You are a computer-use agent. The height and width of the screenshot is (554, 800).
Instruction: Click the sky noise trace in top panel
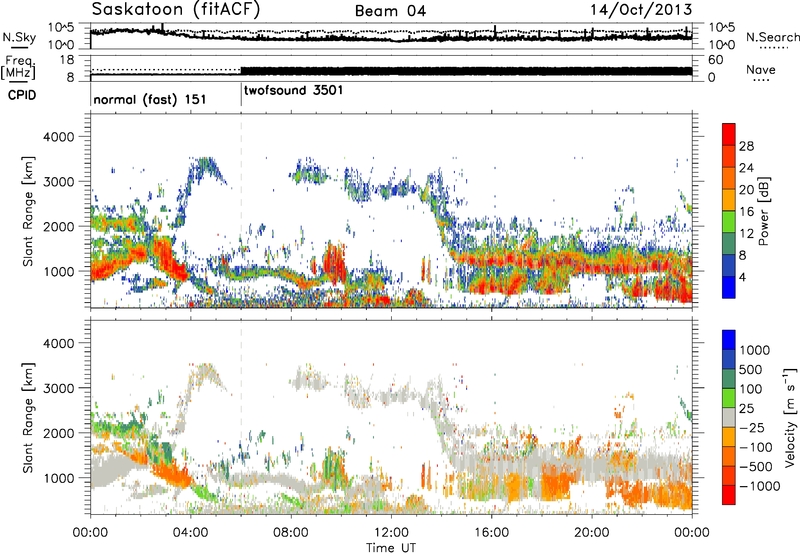391,38
